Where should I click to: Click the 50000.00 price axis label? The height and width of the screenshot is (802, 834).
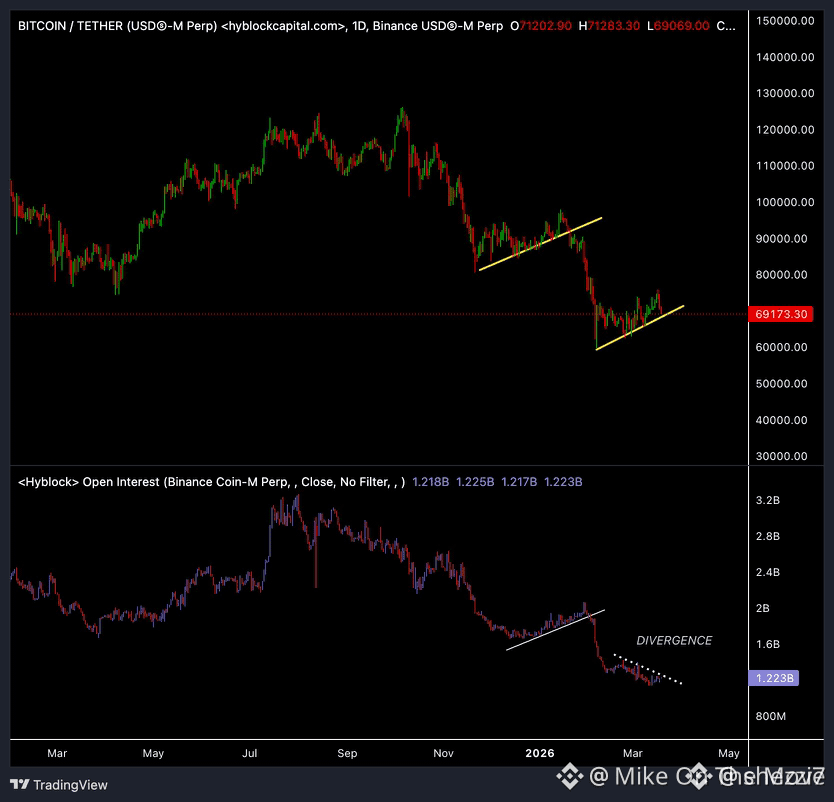point(781,383)
